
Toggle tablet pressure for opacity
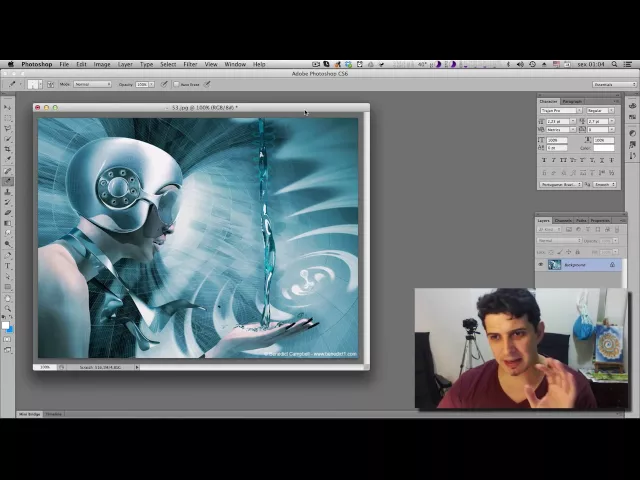164,84
